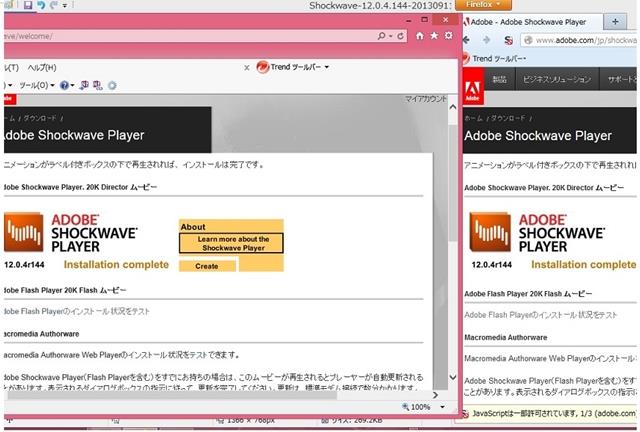Open Adobe Flash Player install test link in Firefox
The image size is (640, 432).
[x=540, y=315]
